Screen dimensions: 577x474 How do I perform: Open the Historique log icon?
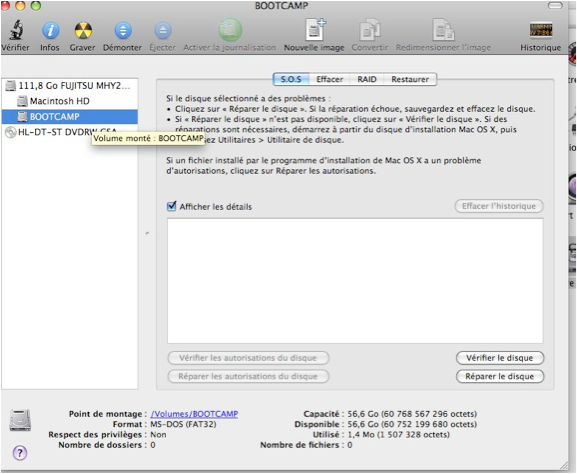click(541, 30)
